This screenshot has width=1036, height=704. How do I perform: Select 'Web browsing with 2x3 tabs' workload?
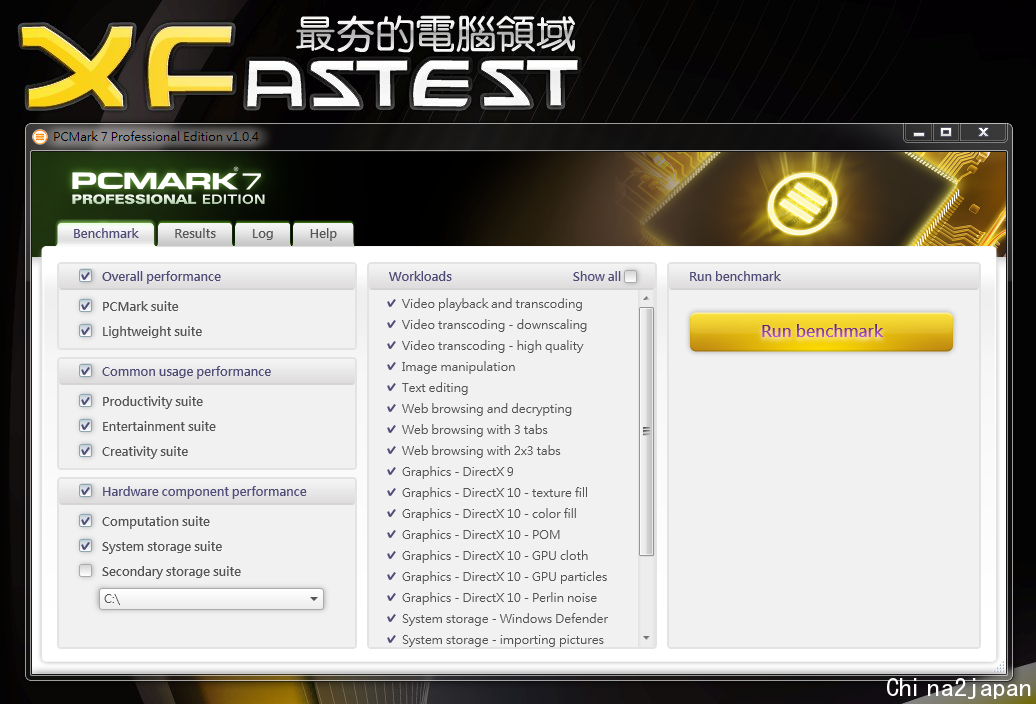point(481,451)
